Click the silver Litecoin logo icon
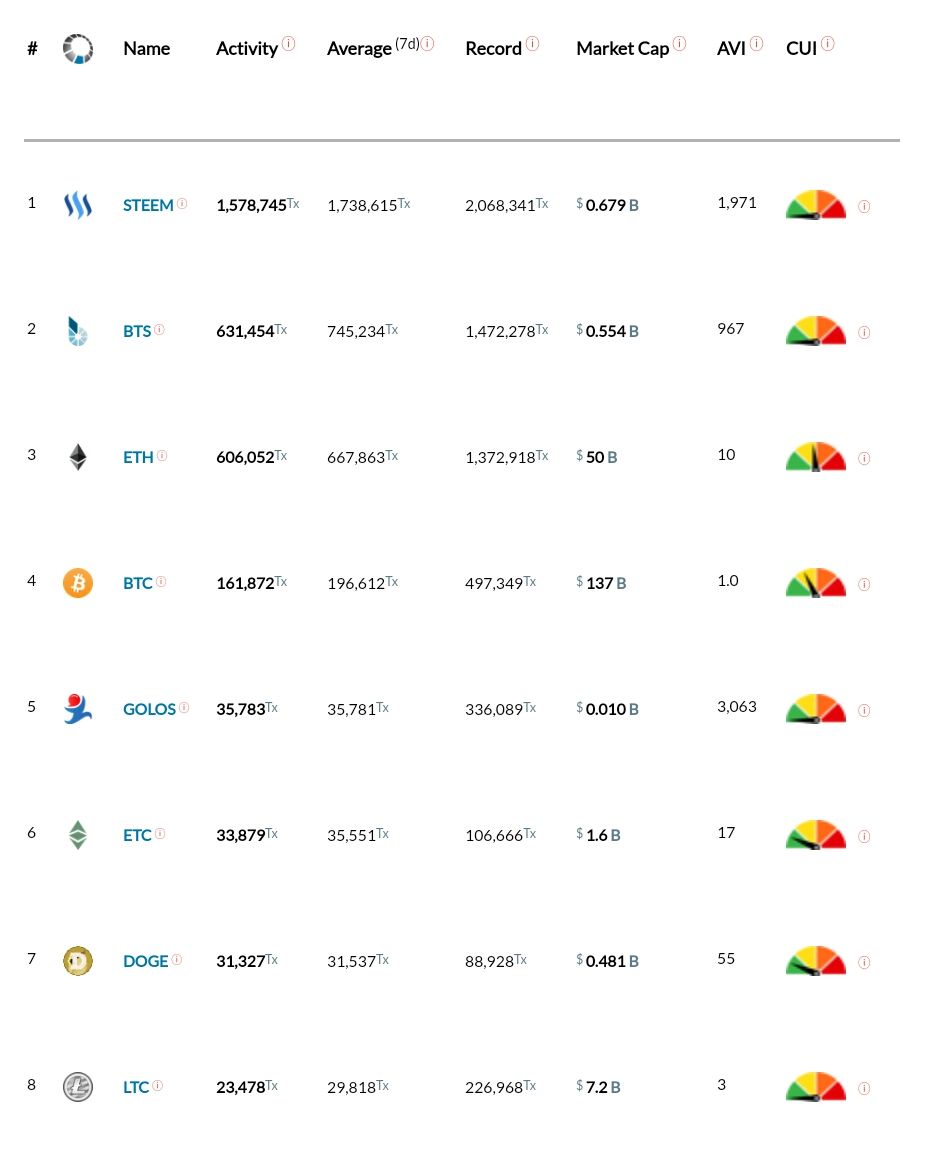929x1159 pixels. tap(78, 1087)
